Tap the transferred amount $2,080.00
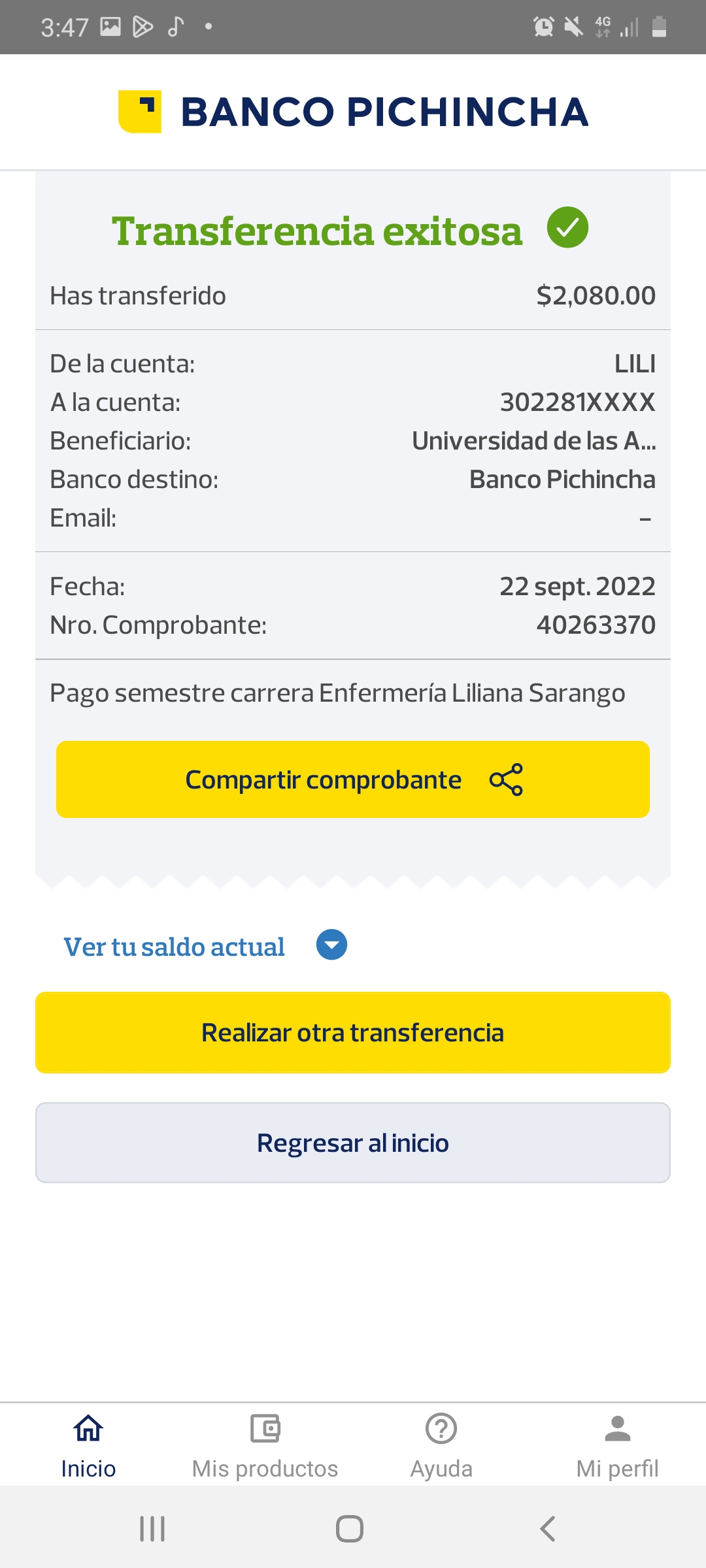This screenshot has width=706, height=1568. [596, 296]
